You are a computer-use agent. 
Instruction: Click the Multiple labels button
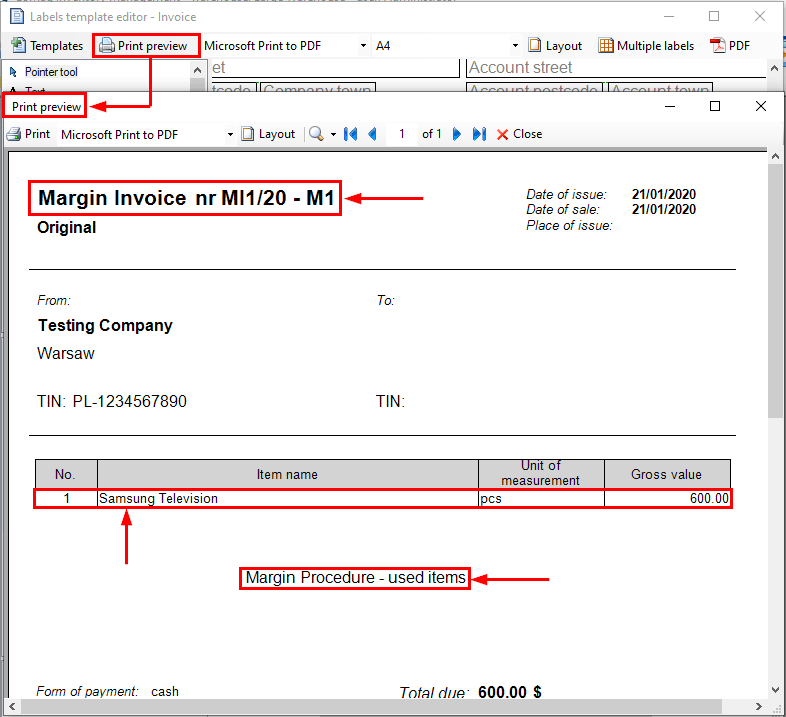tap(646, 46)
